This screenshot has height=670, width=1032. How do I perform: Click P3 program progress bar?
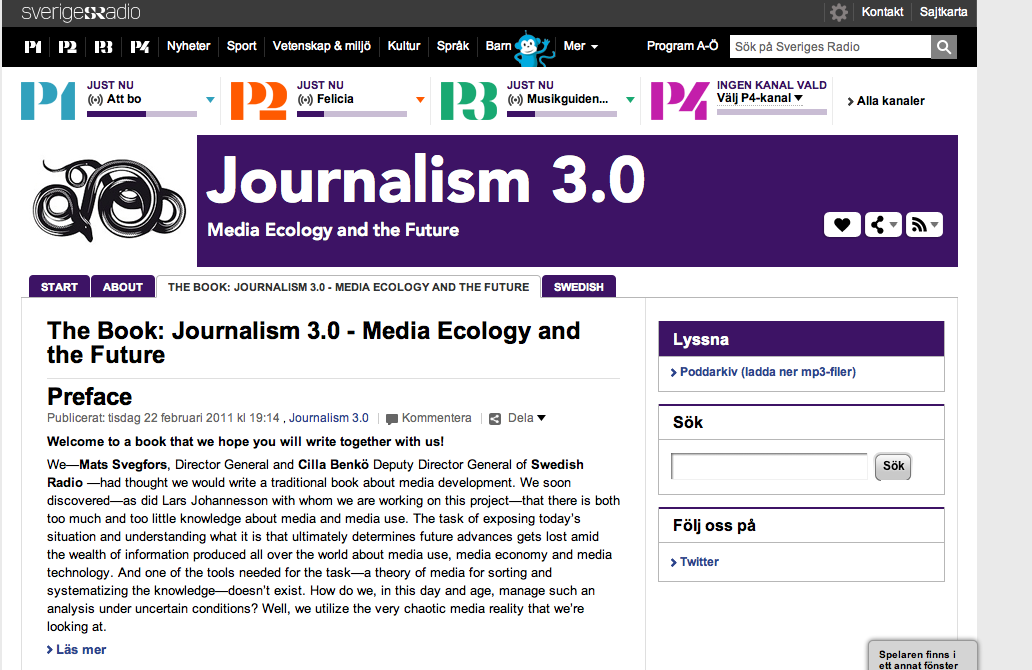[x=561, y=114]
